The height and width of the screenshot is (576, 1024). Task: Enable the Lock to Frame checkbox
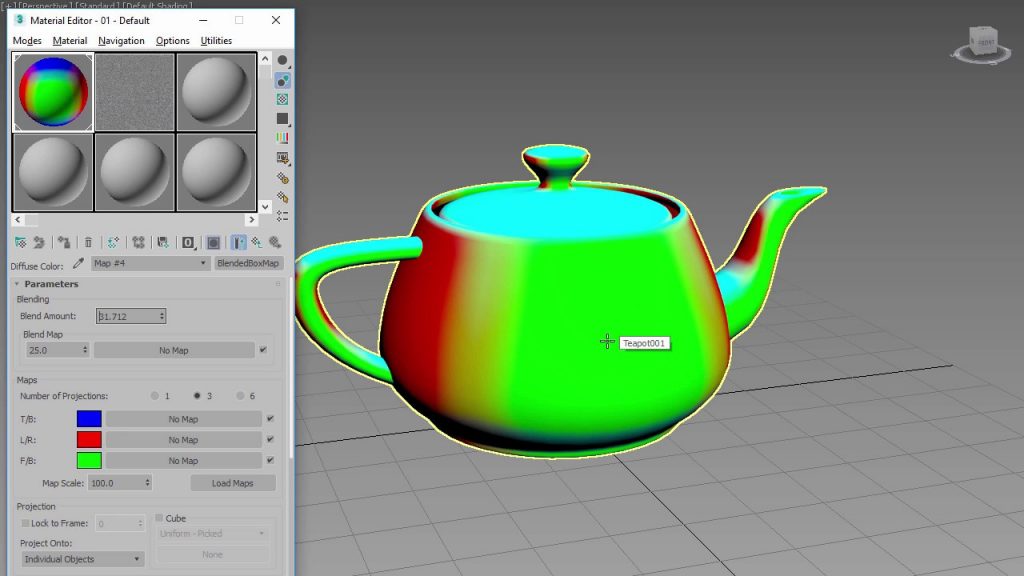(24, 522)
